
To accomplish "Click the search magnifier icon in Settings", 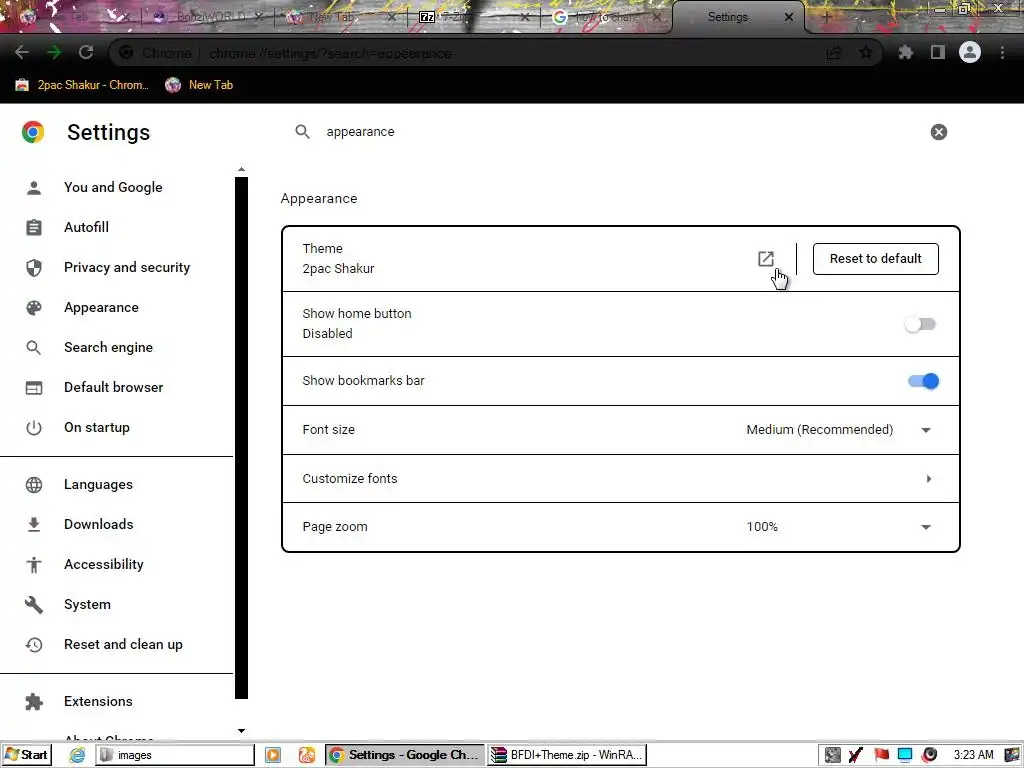I will [302, 132].
